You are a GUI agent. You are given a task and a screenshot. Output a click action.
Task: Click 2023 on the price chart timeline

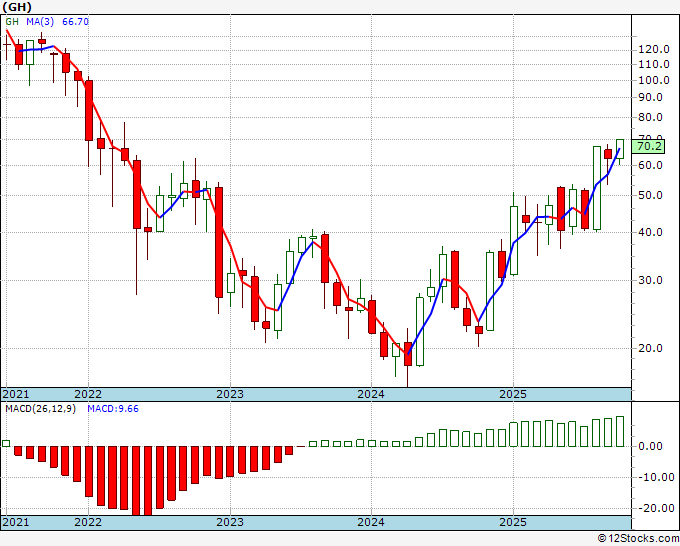click(x=230, y=394)
